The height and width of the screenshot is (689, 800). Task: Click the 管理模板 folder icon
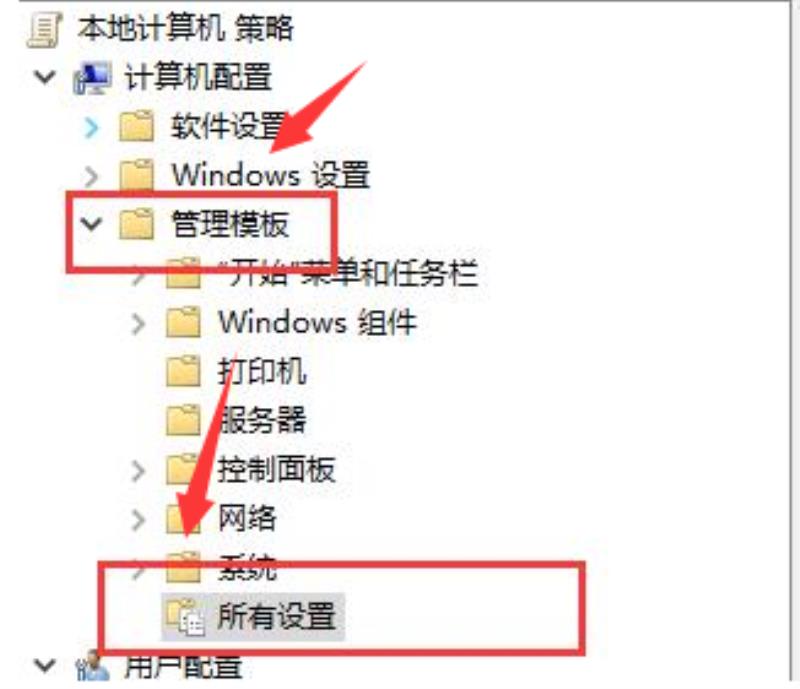tap(136, 223)
